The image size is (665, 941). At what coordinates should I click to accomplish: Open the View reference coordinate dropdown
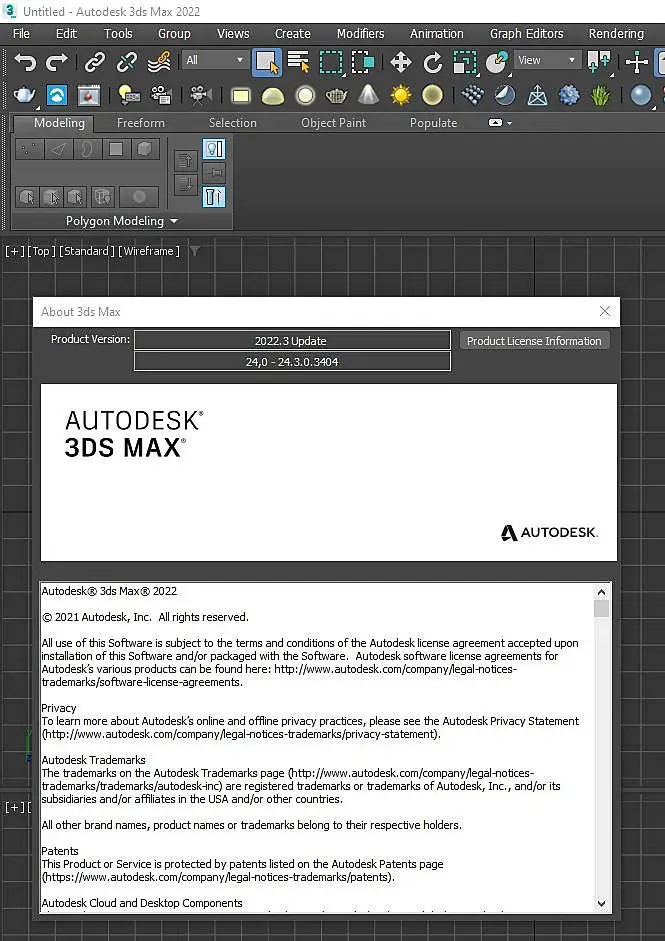547,60
